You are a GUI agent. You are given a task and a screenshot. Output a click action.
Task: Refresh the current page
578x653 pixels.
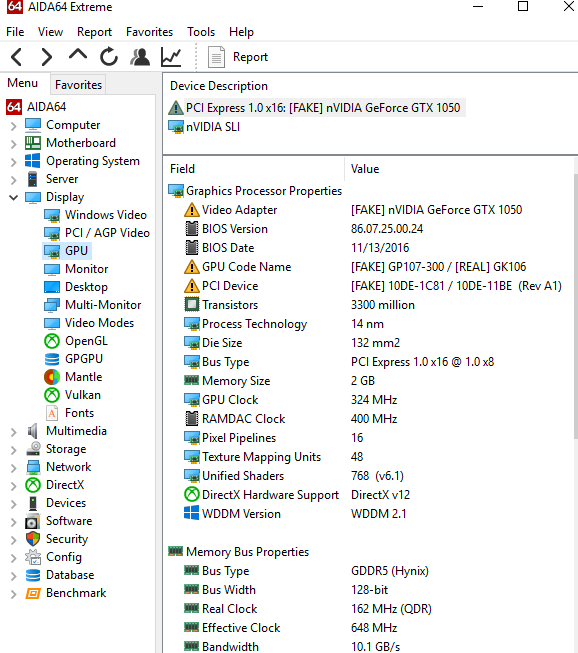pyautogui.click(x=109, y=57)
